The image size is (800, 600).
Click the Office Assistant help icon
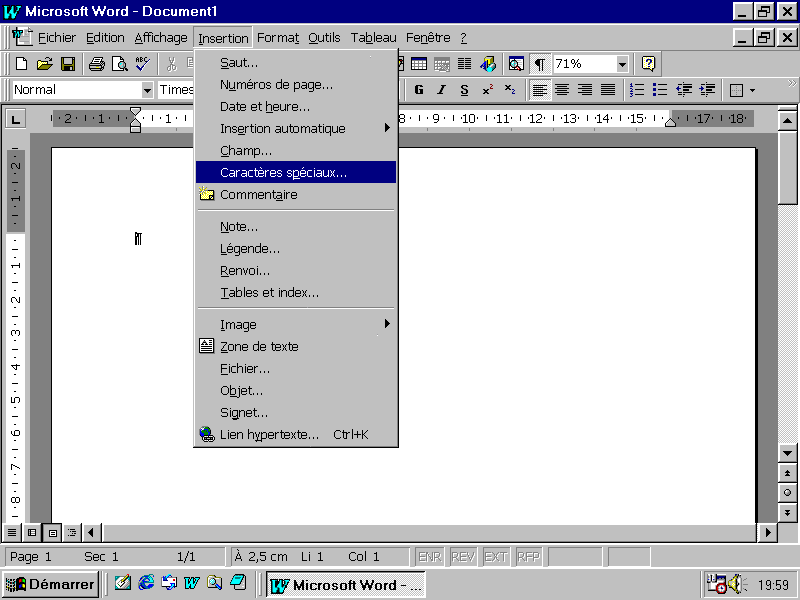[x=648, y=64]
